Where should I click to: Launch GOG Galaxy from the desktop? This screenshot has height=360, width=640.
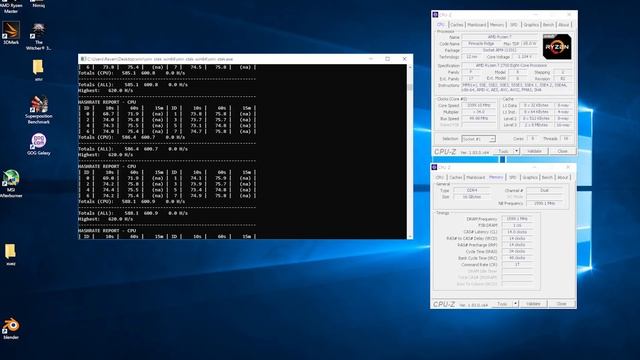[x=39, y=144]
